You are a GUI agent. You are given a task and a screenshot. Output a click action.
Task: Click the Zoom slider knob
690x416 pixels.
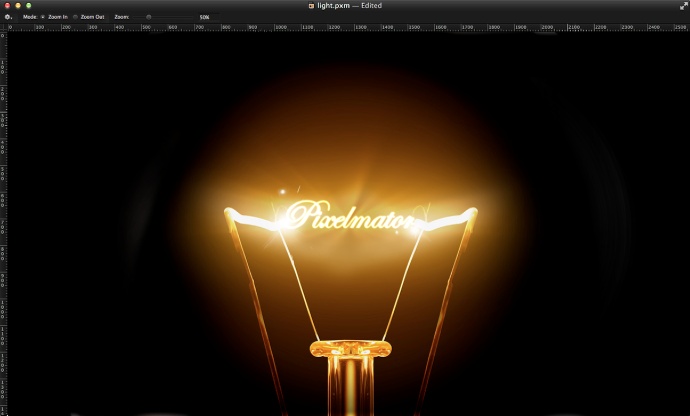click(149, 17)
